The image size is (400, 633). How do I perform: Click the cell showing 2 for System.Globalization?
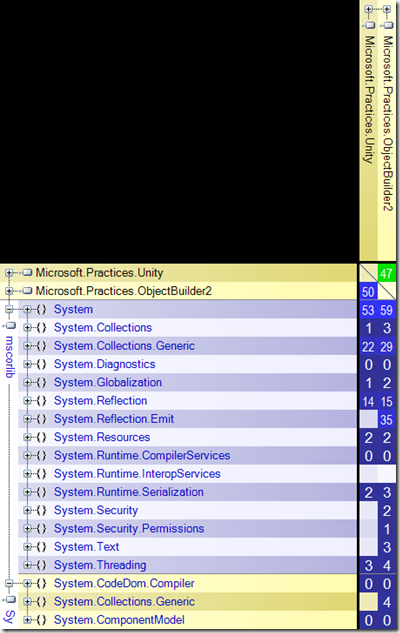pos(387,383)
